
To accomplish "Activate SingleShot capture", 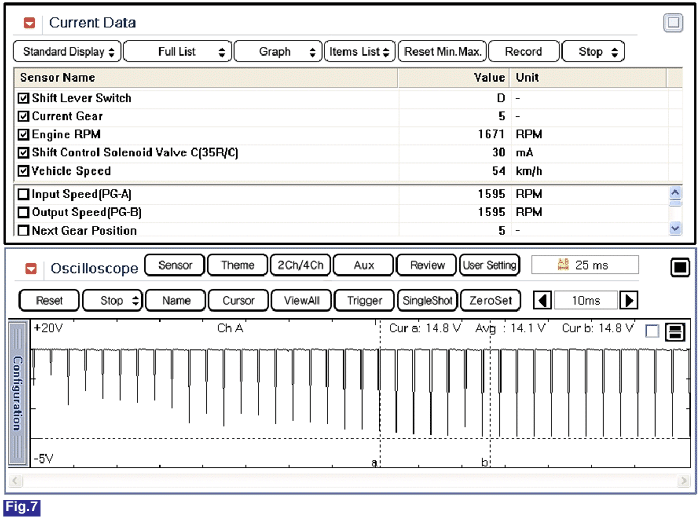I will click(427, 300).
